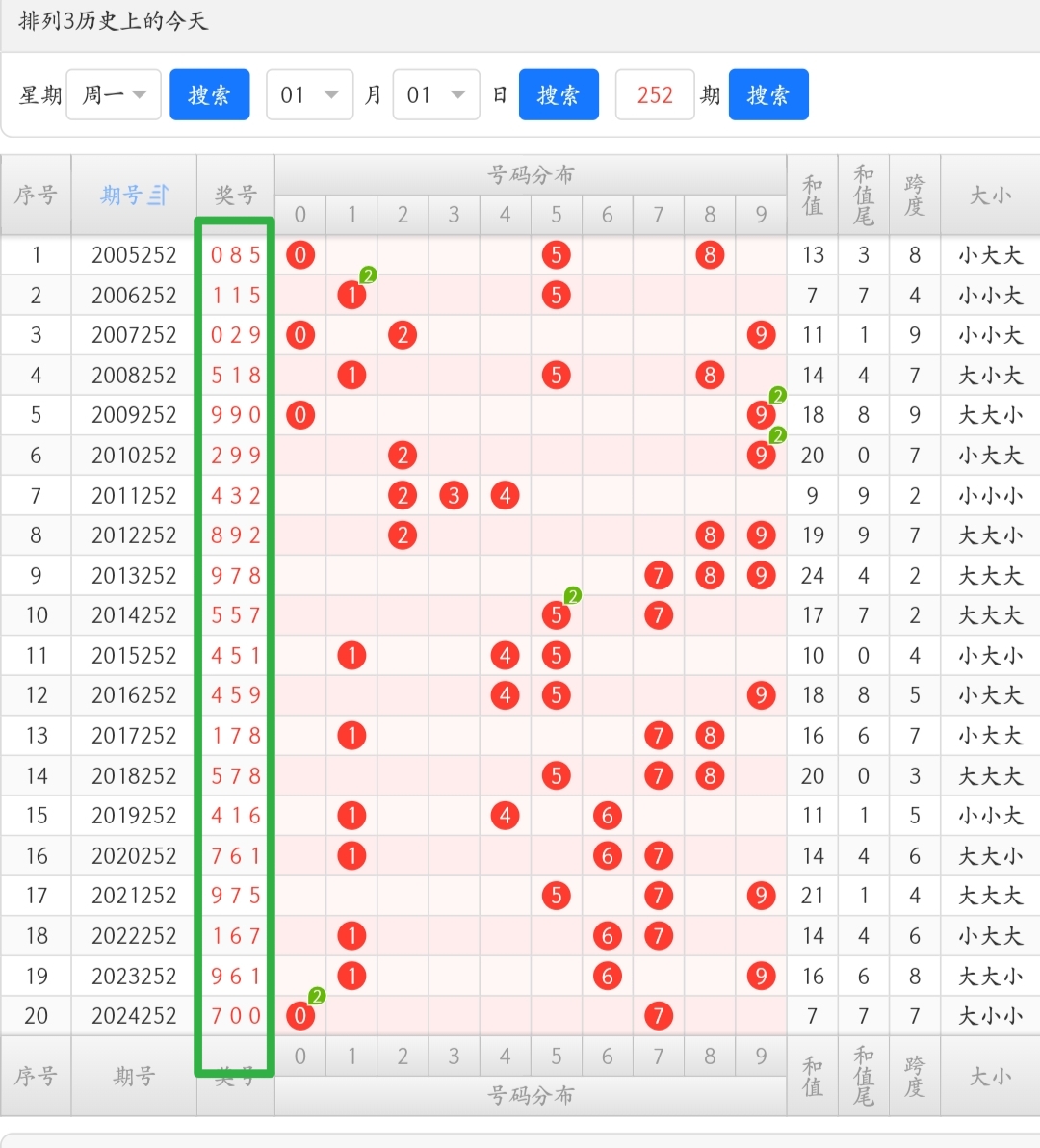Select period number 2024252
Viewport: 1040px width, 1148px height.
coord(134,1015)
